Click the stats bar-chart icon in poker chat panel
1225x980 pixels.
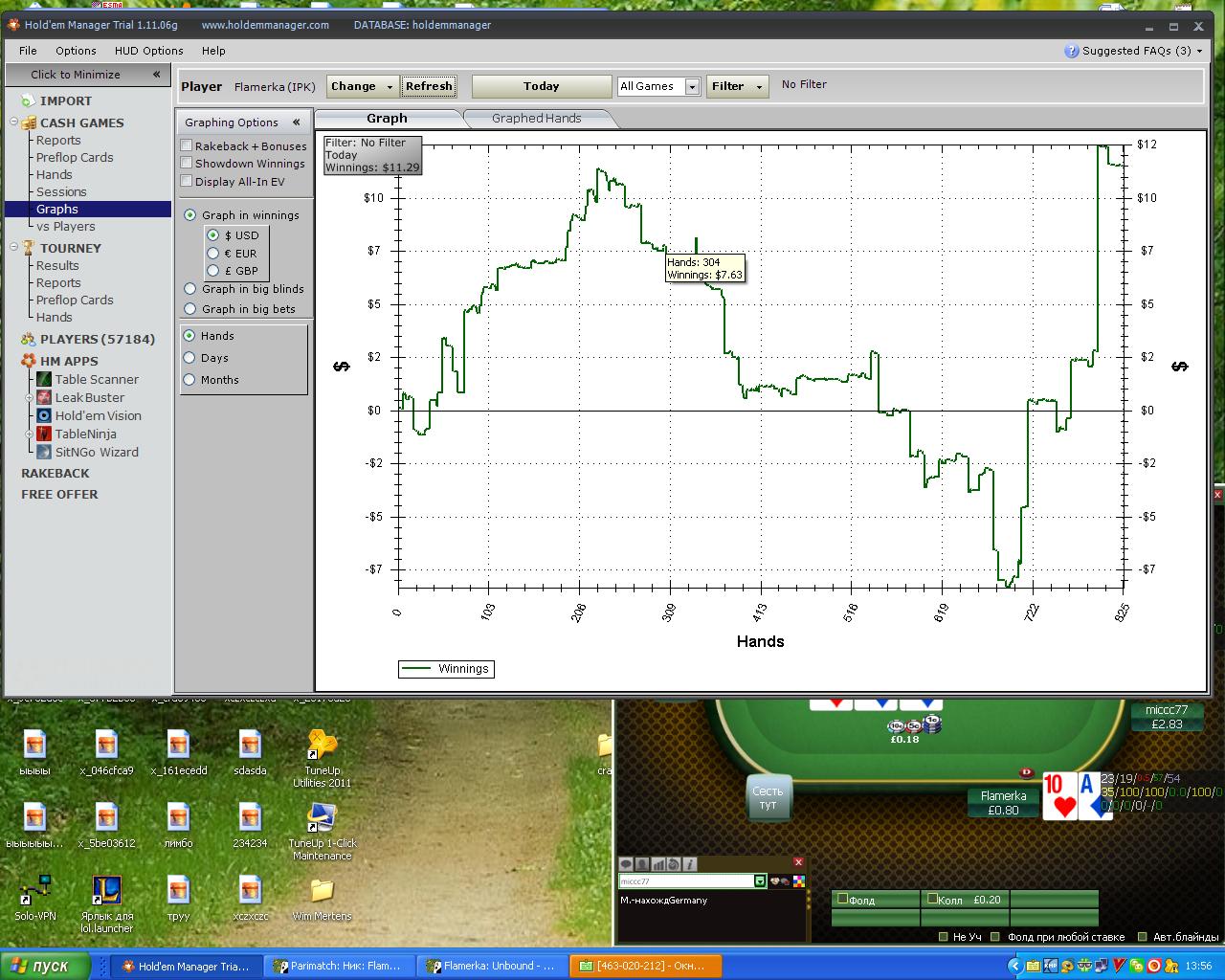coord(657,864)
